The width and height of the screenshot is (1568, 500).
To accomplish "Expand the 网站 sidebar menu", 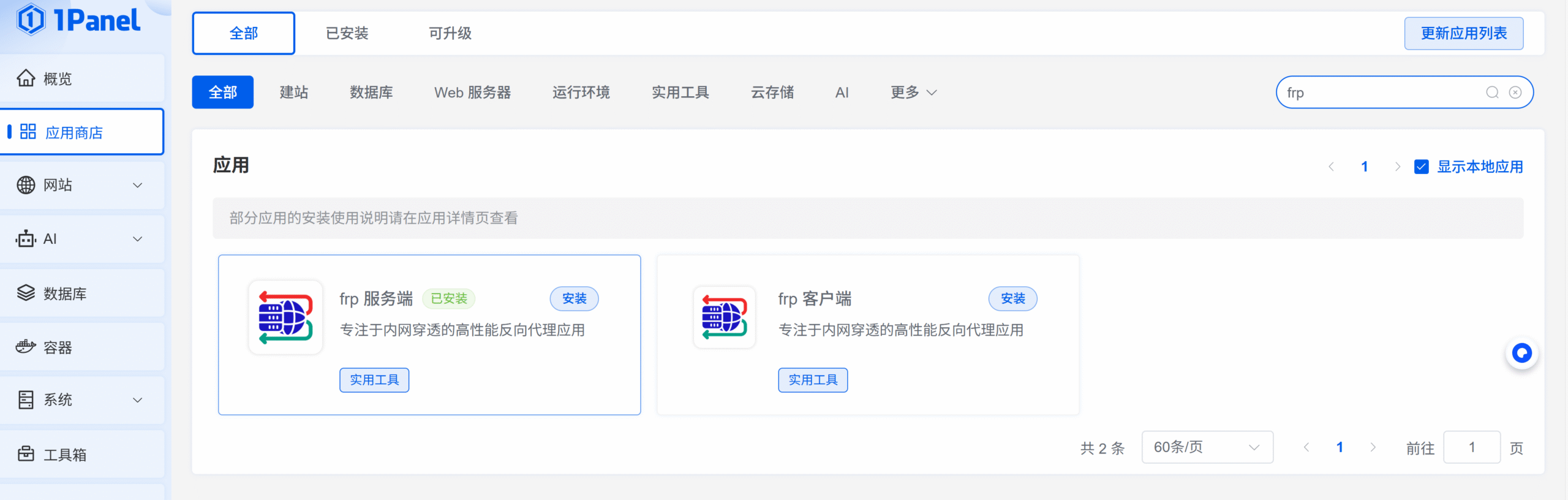I will coord(138,185).
